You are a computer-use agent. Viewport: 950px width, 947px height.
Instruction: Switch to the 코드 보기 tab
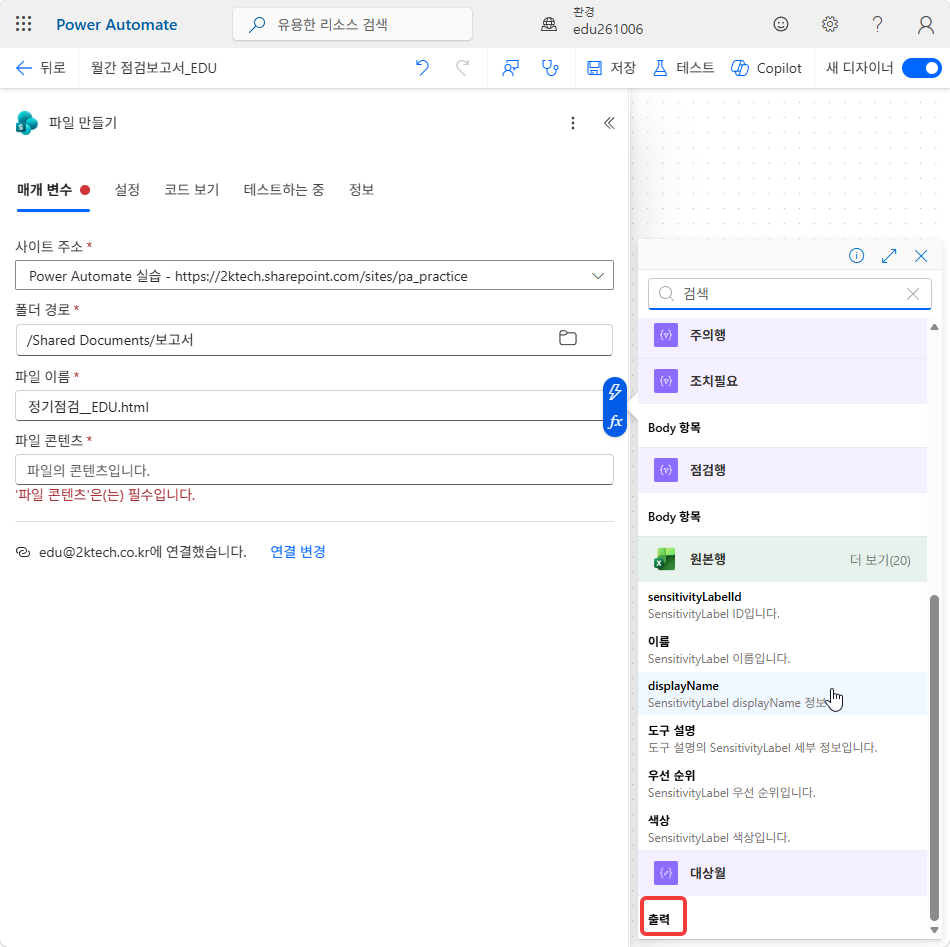coord(191,190)
